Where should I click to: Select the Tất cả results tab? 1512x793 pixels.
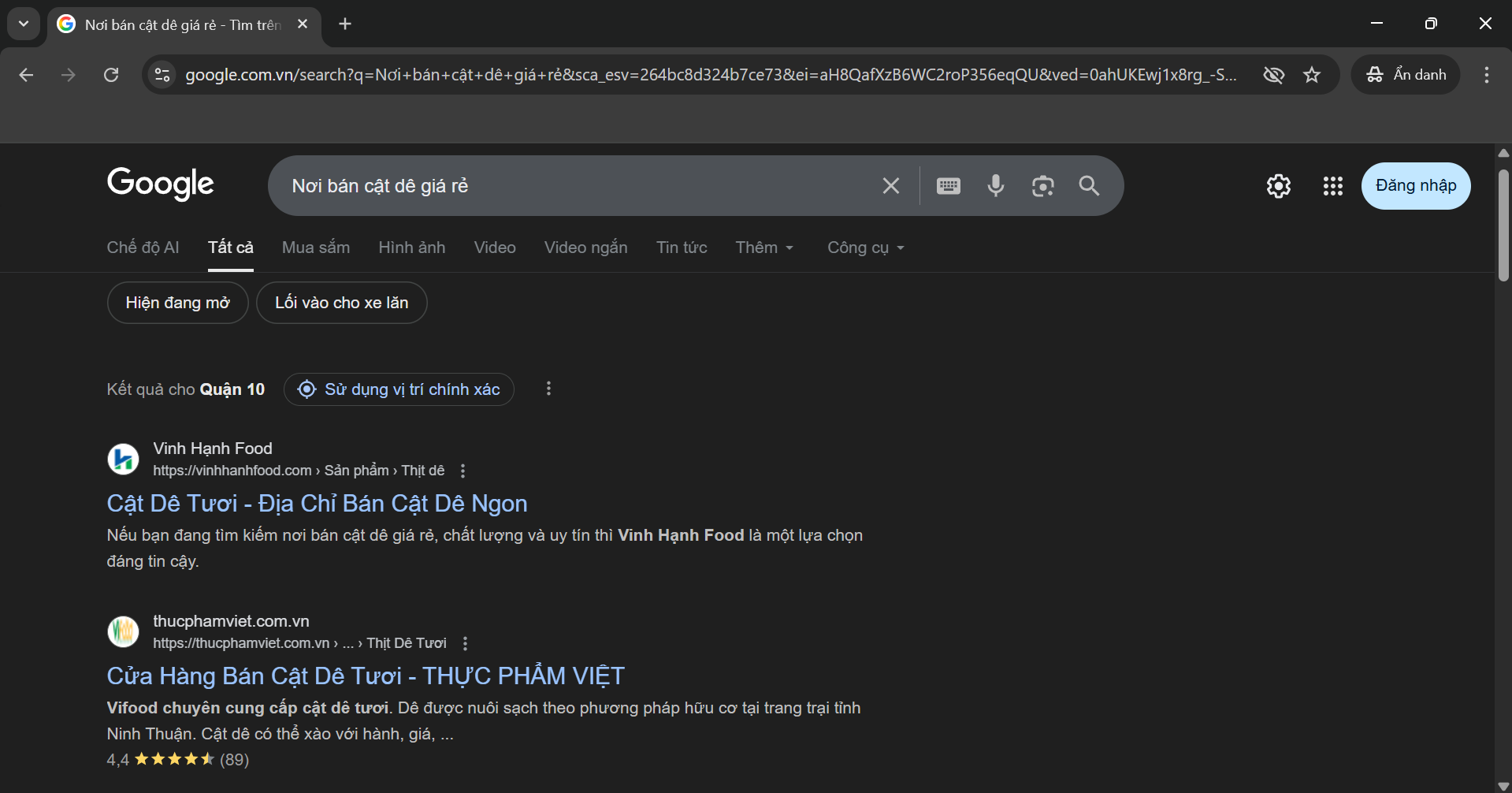click(x=231, y=248)
